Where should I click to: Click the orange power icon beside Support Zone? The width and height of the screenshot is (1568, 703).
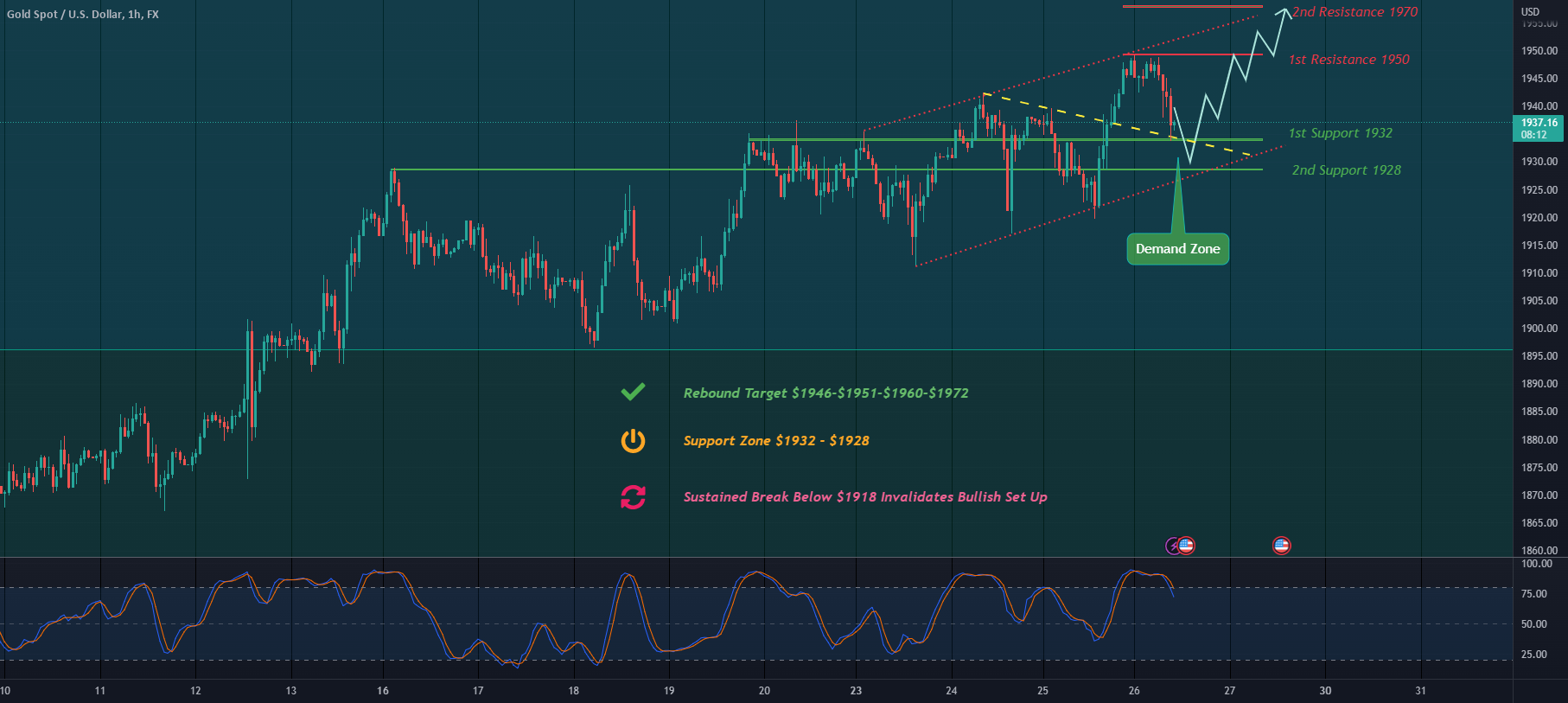(x=633, y=441)
